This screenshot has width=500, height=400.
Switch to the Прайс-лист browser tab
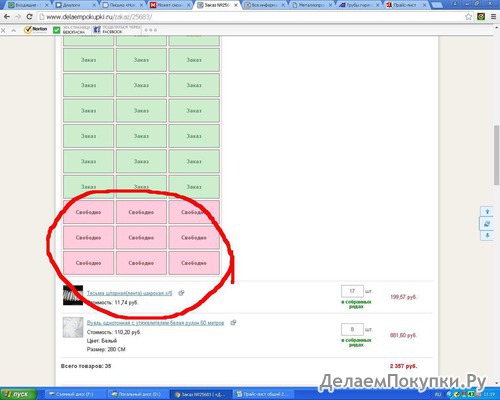point(406,5)
